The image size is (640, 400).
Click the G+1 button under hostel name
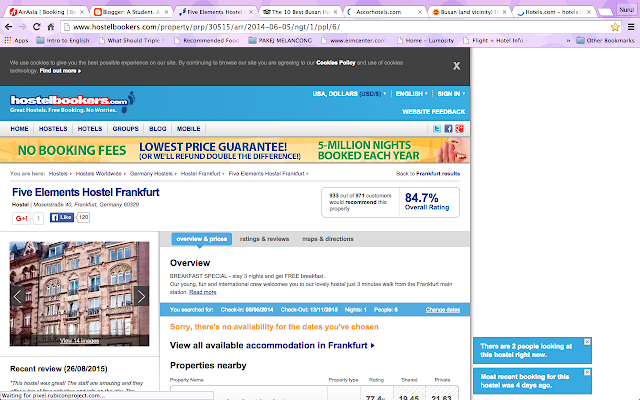[x=22, y=218]
